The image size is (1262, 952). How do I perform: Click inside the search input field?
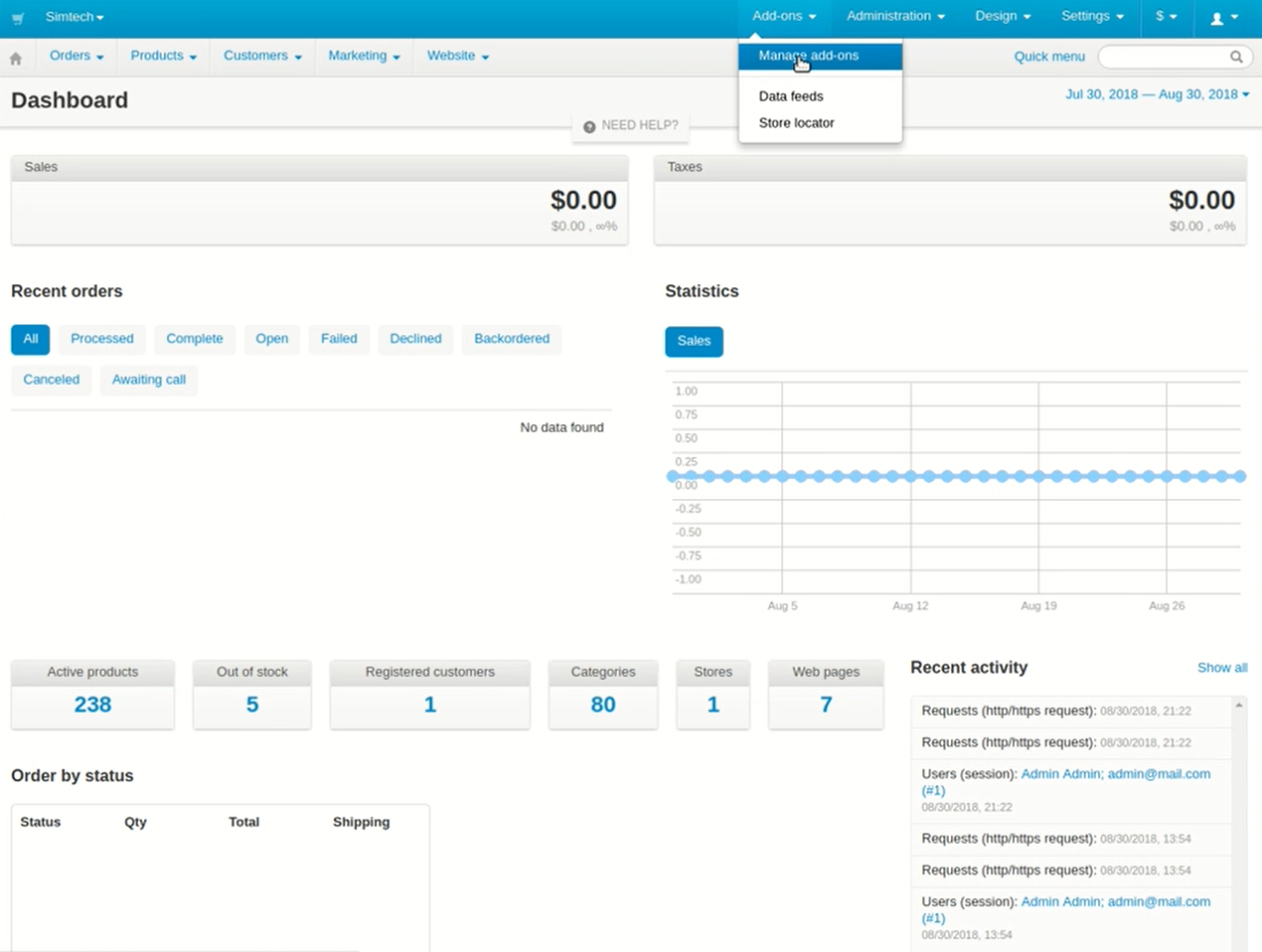[x=1161, y=57]
